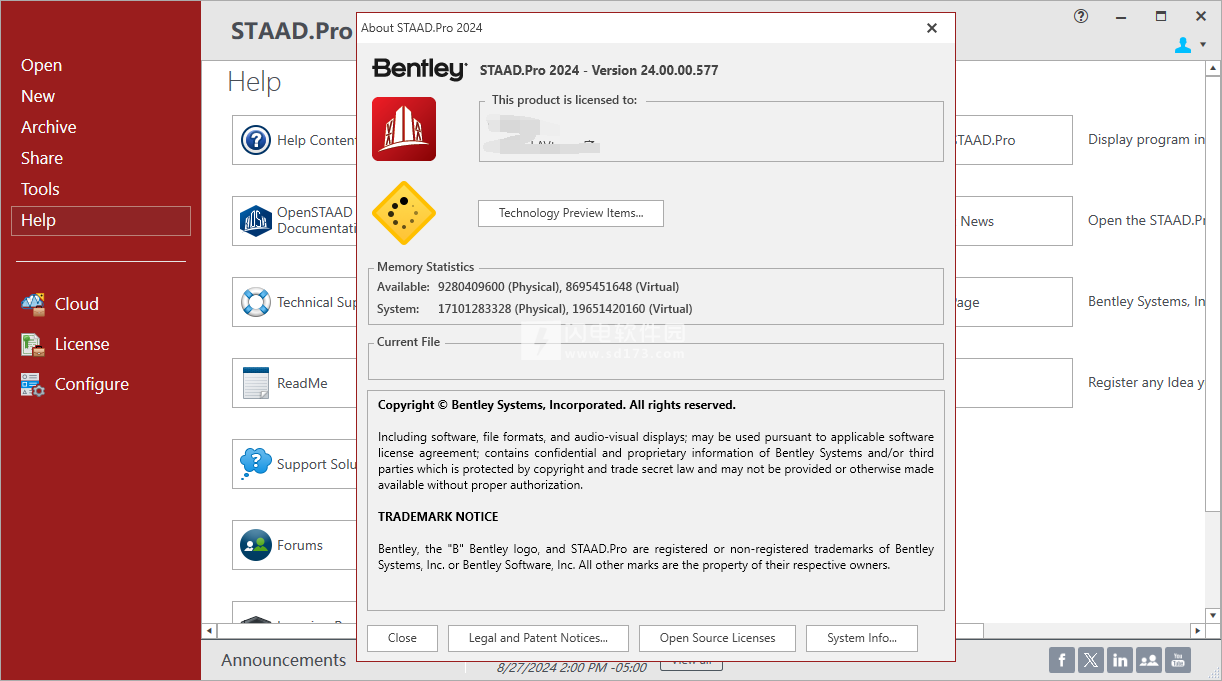
Task: Open the Communities group icon
Action: (1149, 660)
